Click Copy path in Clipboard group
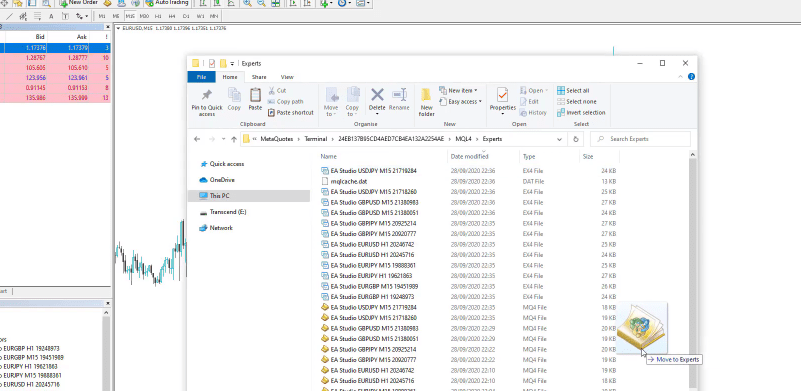The image size is (801, 391). (x=286, y=102)
